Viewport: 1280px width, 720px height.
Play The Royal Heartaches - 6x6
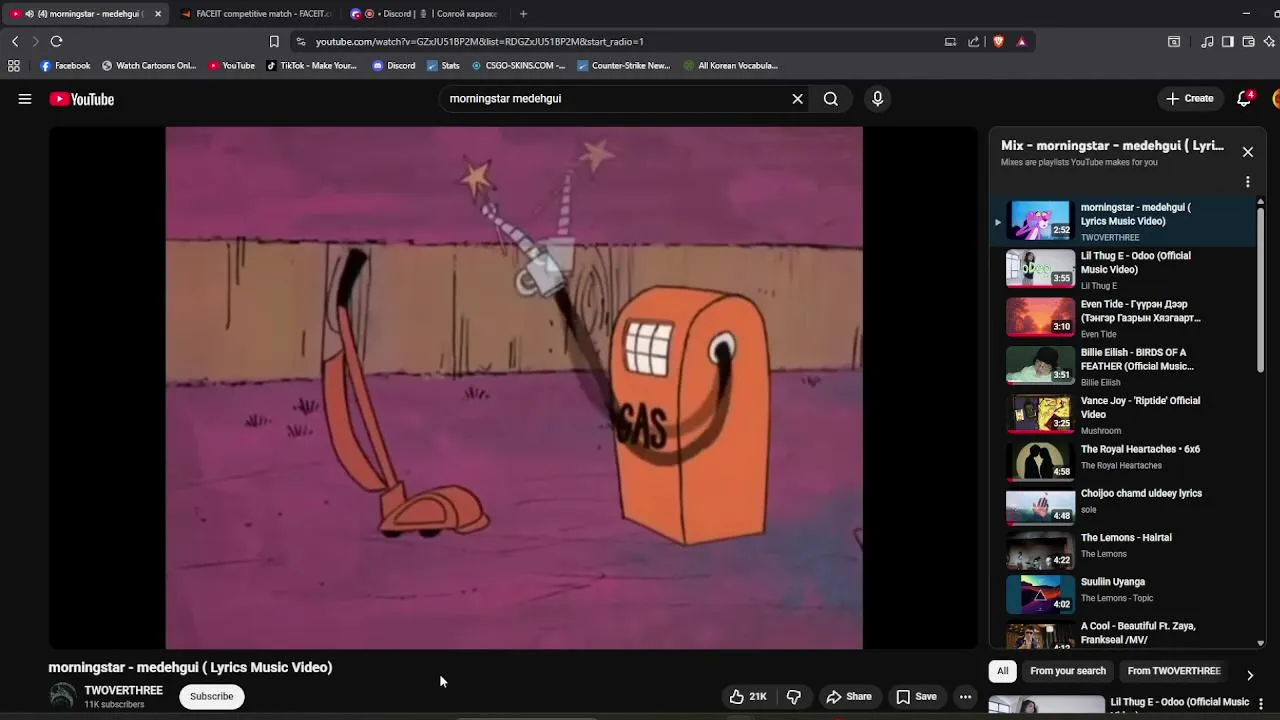click(1122, 462)
